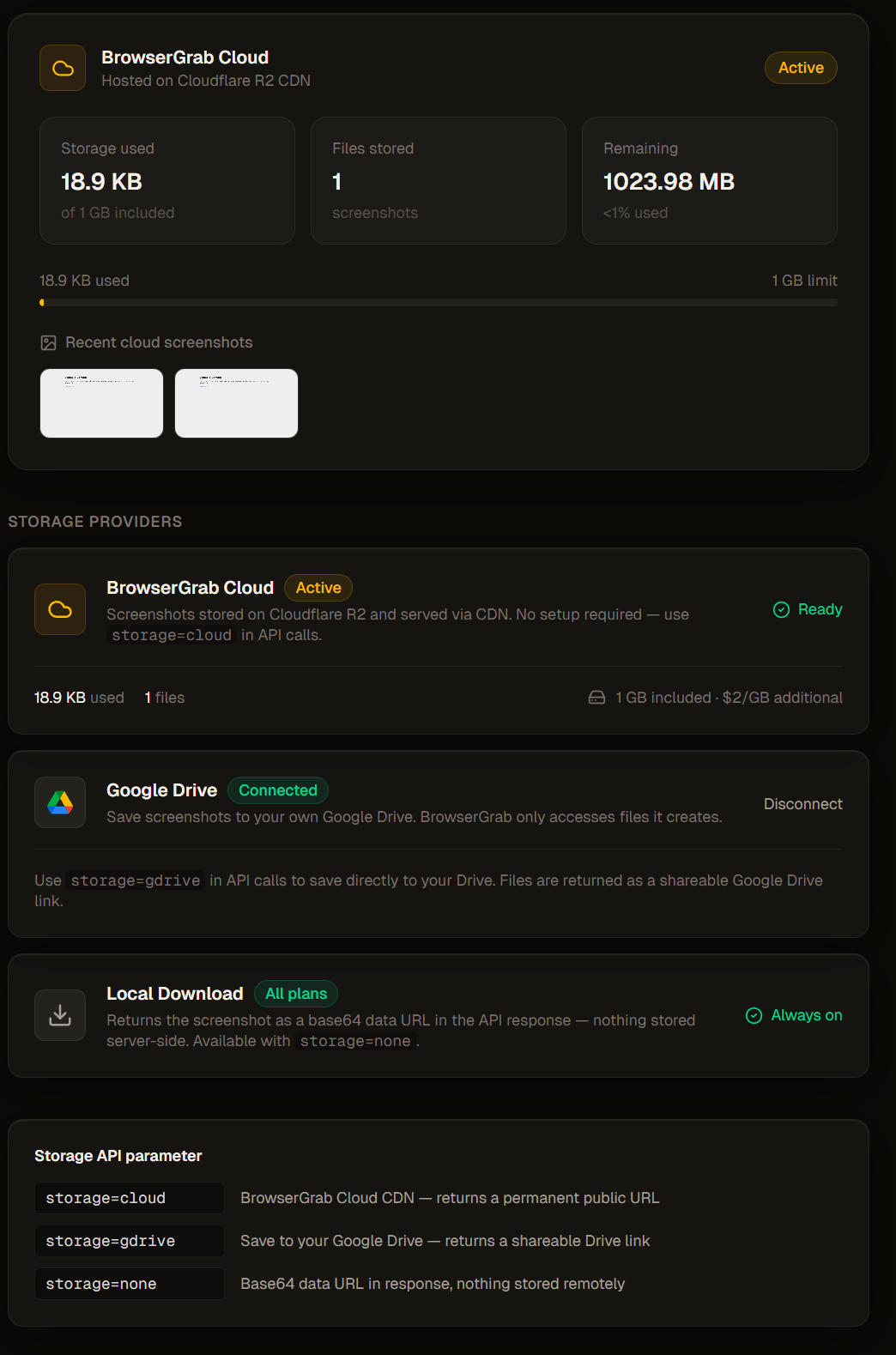Select the Recent cloud screenshots image icon
The width and height of the screenshot is (896, 1355).
49,342
